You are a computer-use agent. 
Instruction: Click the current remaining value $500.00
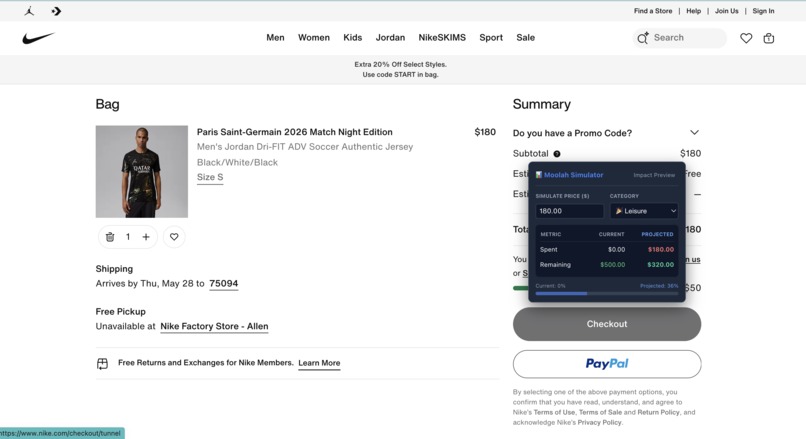pyautogui.click(x=613, y=265)
